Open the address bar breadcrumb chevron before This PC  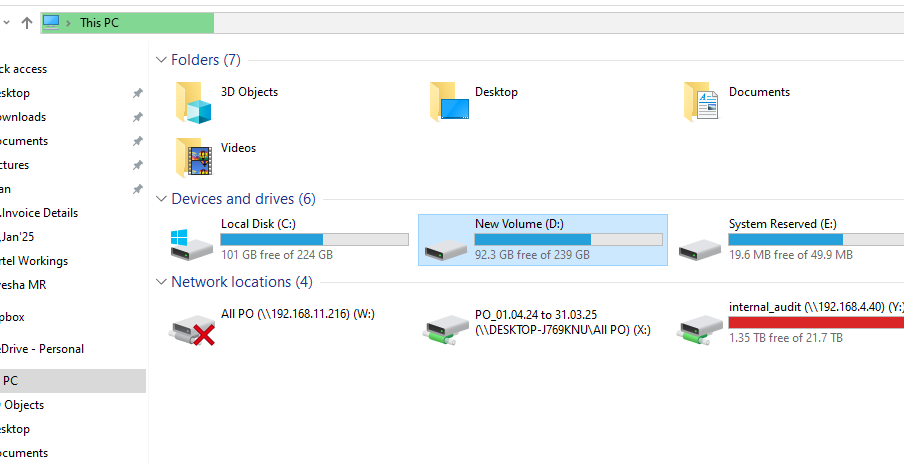click(x=69, y=23)
